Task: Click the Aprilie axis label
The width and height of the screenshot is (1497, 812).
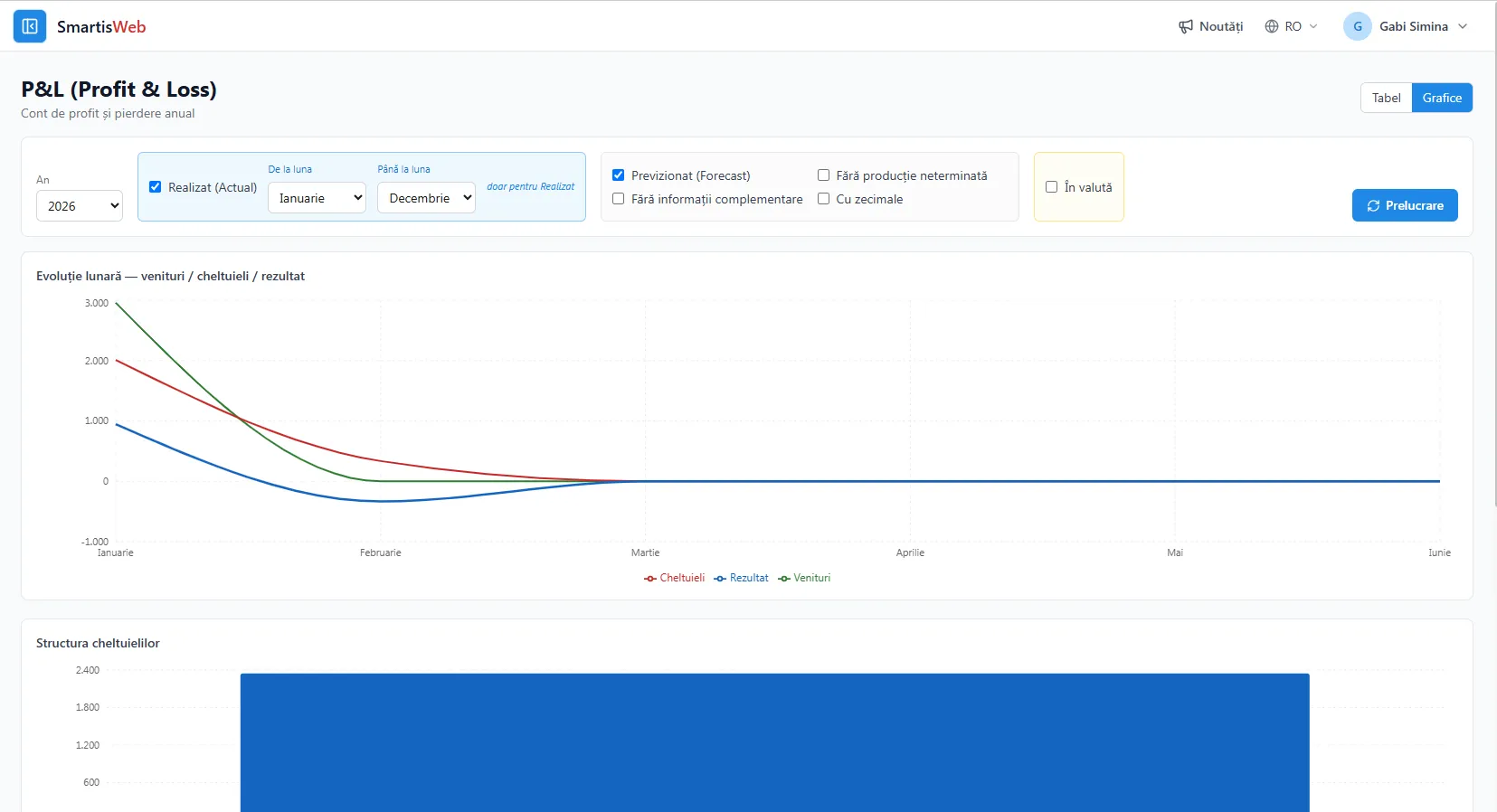Action: point(910,552)
